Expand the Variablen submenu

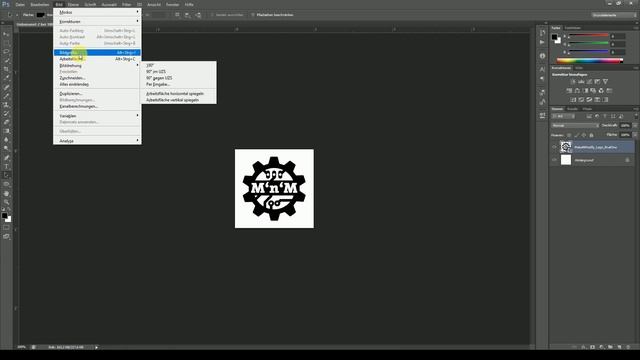(97, 116)
